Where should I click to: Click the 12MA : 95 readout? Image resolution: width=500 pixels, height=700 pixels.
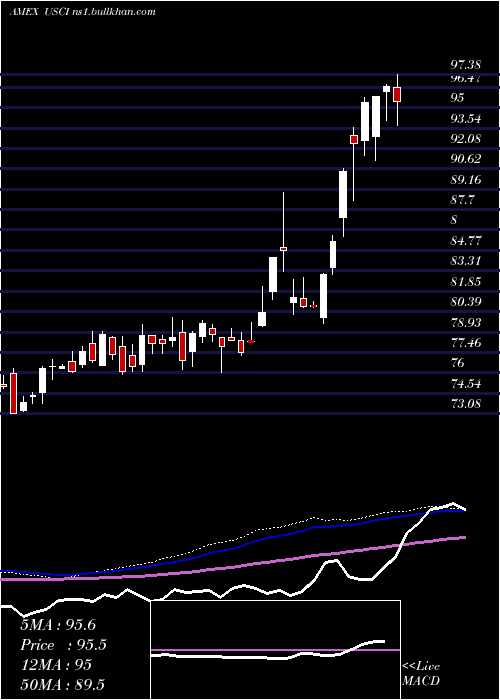pyautogui.click(x=56, y=665)
